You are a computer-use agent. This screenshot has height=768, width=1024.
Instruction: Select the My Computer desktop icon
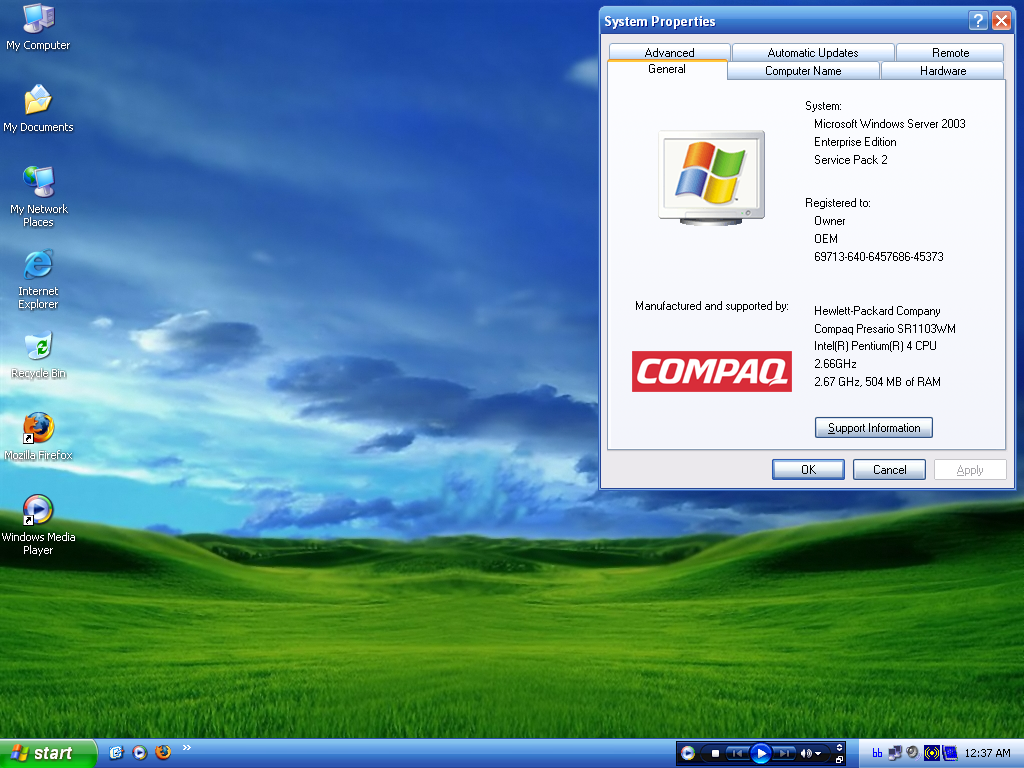tap(38, 27)
